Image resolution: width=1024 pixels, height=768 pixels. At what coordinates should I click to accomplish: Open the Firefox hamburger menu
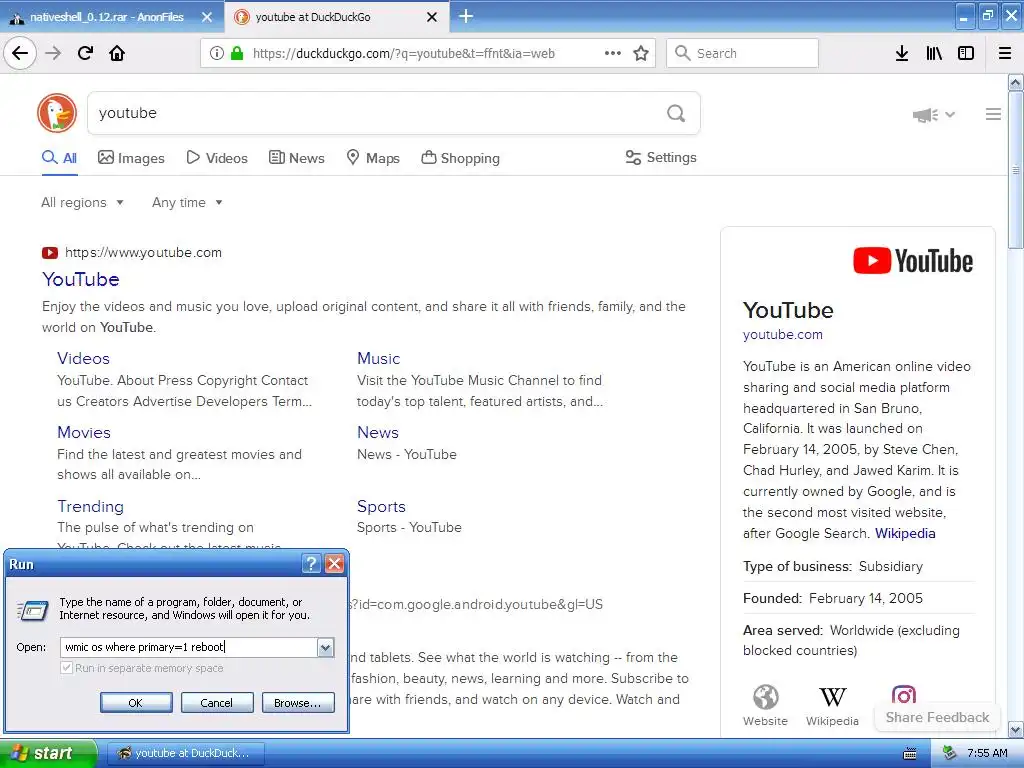coord(1005,53)
